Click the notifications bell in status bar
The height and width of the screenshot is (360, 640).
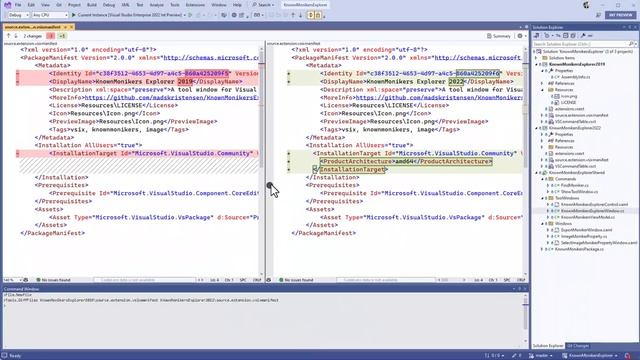(627, 356)
